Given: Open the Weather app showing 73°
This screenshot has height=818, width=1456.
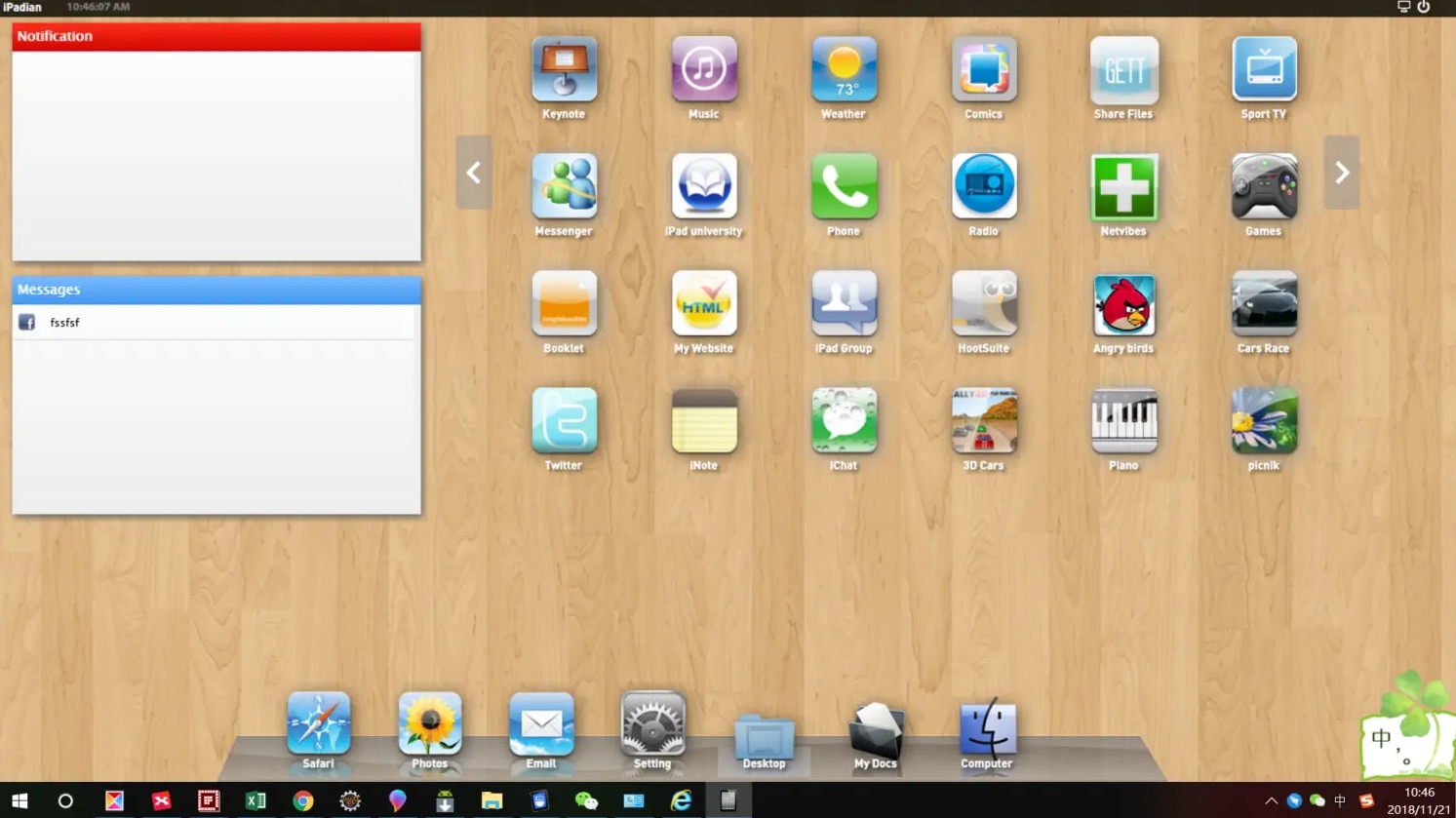Looking at the screenshot, I should [x=844, y=69].
